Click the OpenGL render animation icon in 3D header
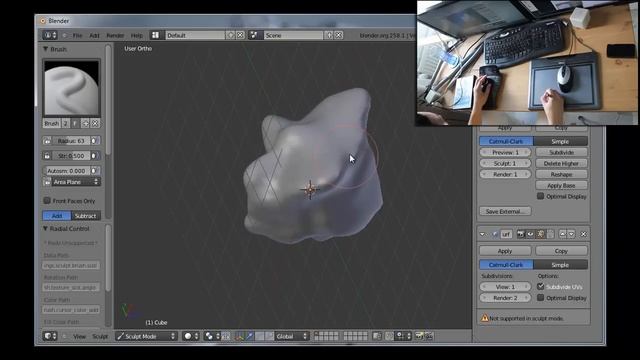This screenshot has width=640, height=360. click(x=428, y=336)
